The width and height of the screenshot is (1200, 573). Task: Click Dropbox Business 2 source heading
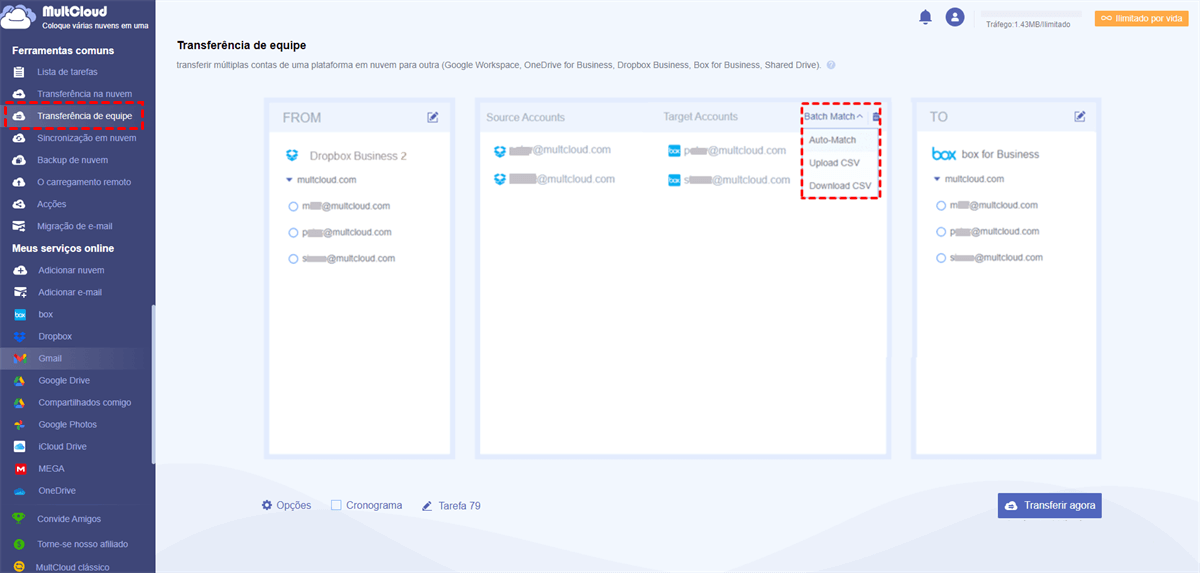(x=358, y=156)
